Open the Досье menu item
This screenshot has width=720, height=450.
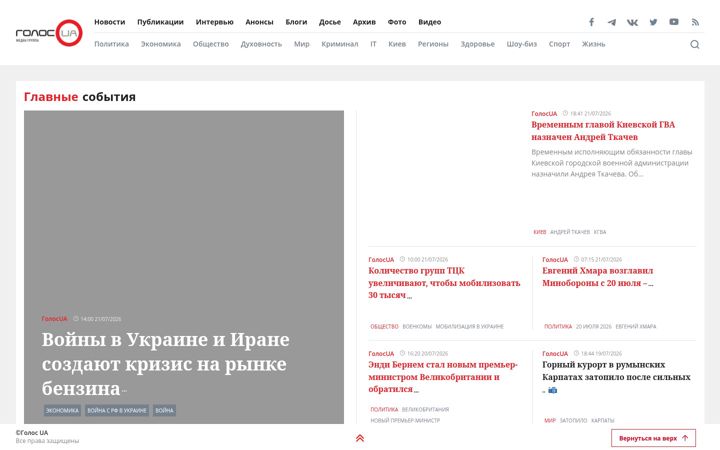pos(330,22)
